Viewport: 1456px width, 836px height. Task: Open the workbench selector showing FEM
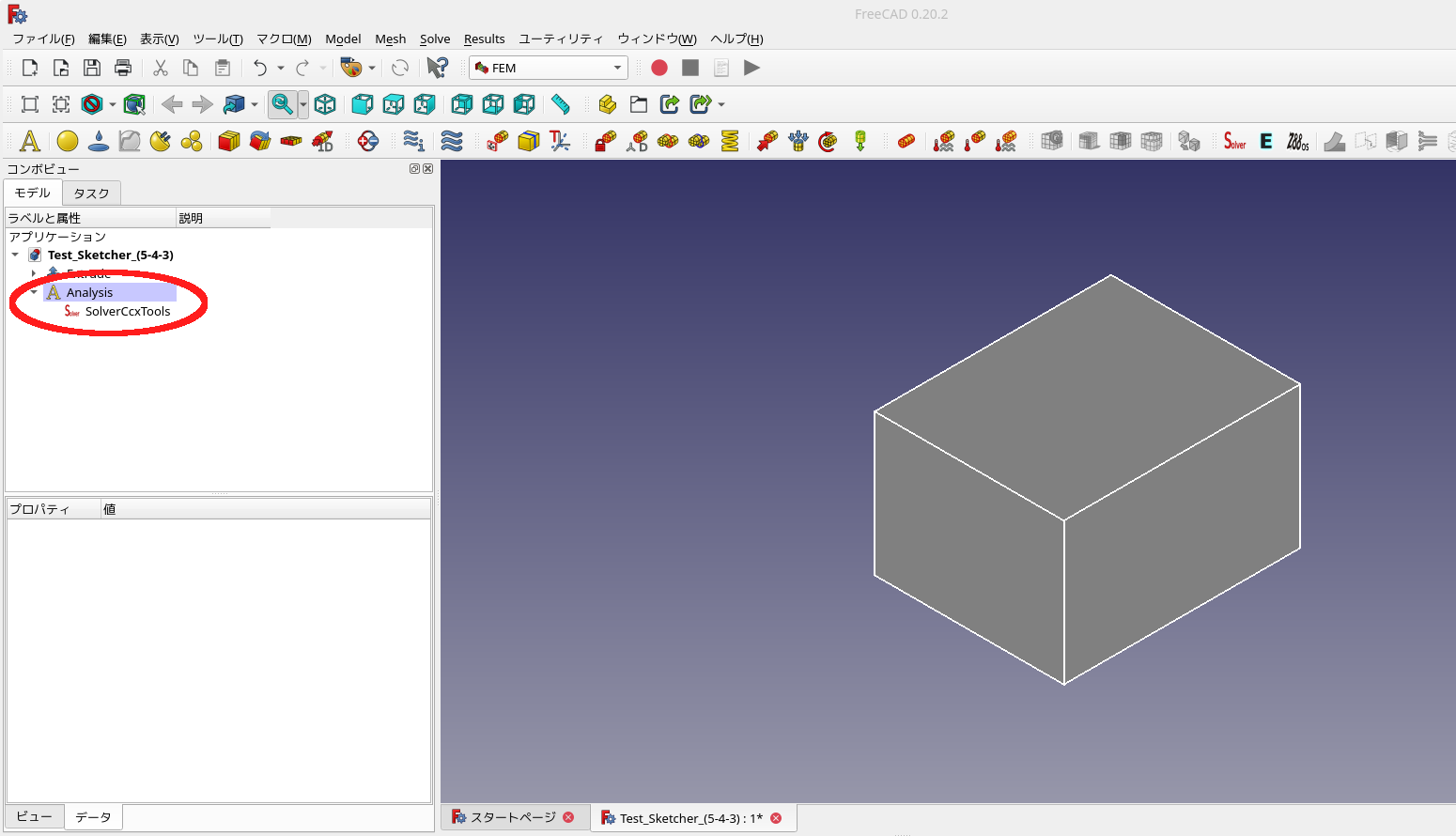548,67
